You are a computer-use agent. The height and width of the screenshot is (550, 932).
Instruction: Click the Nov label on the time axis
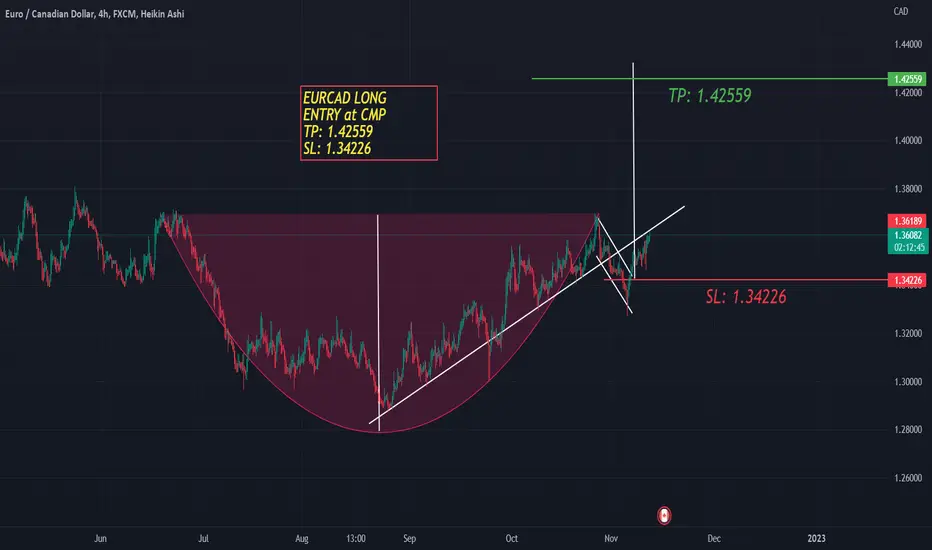(x=611, y=539)
